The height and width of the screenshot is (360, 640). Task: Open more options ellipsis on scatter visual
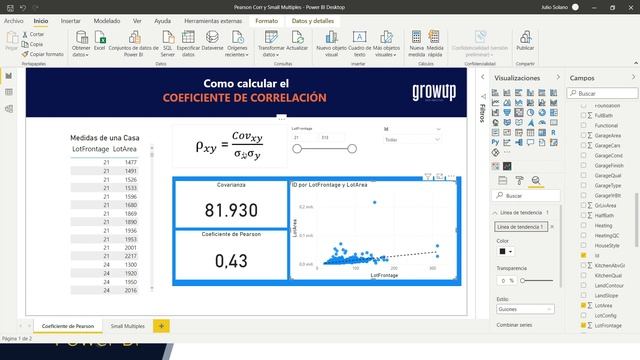(x=451, y=176)
